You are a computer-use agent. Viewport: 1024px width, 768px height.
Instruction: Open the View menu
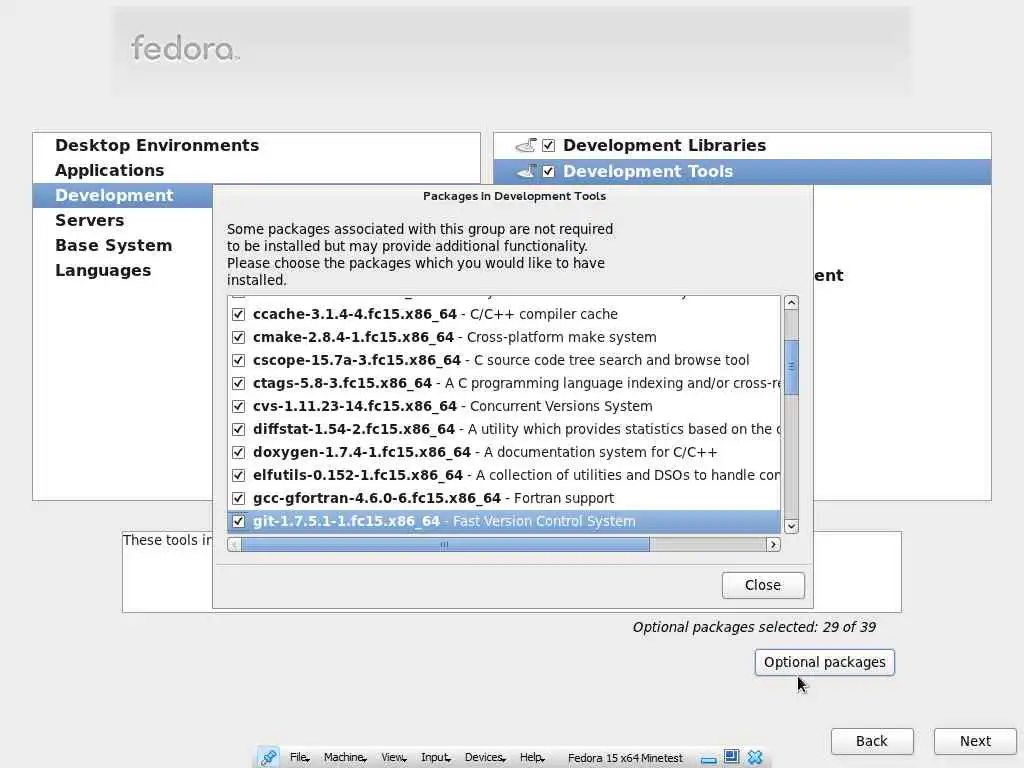[394, 758]
